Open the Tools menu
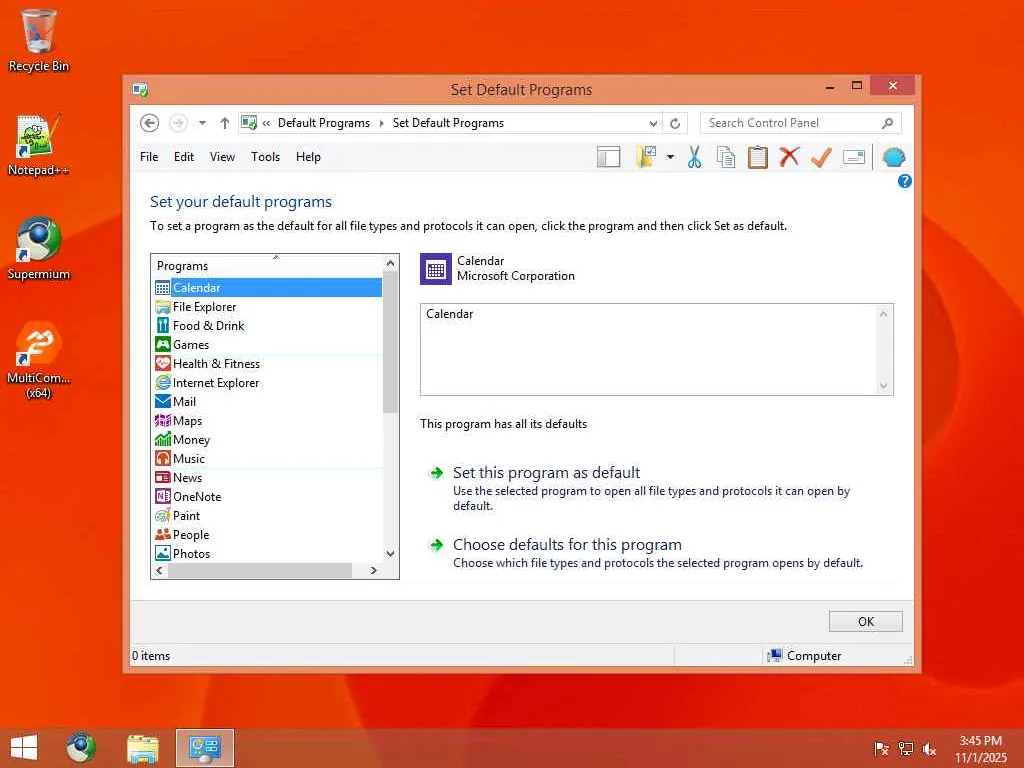Image resolution: width=1024 pixels, height=768 pixels. pyautogui.click(x=265, y=157)
